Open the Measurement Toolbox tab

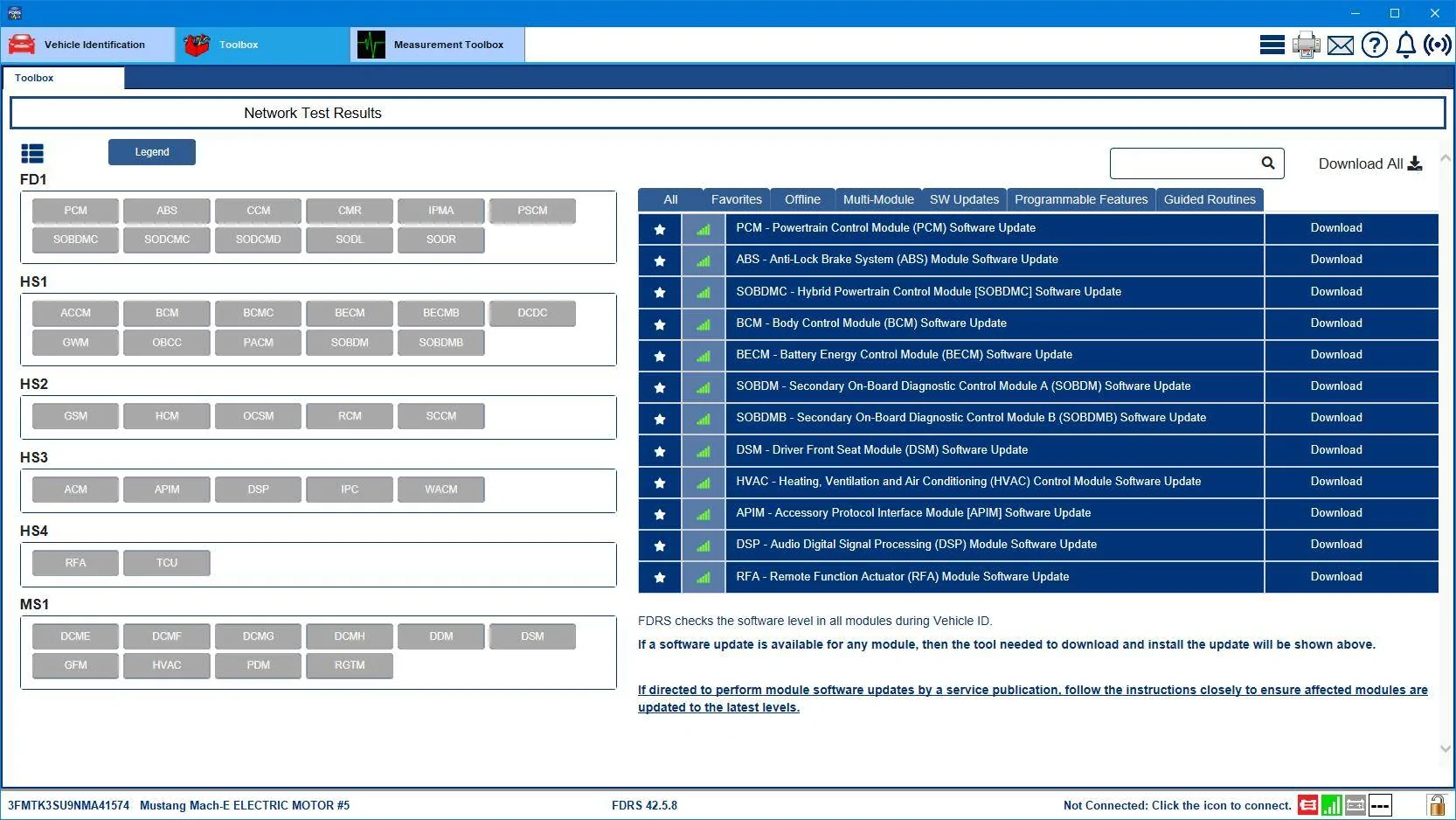[438, 45]
